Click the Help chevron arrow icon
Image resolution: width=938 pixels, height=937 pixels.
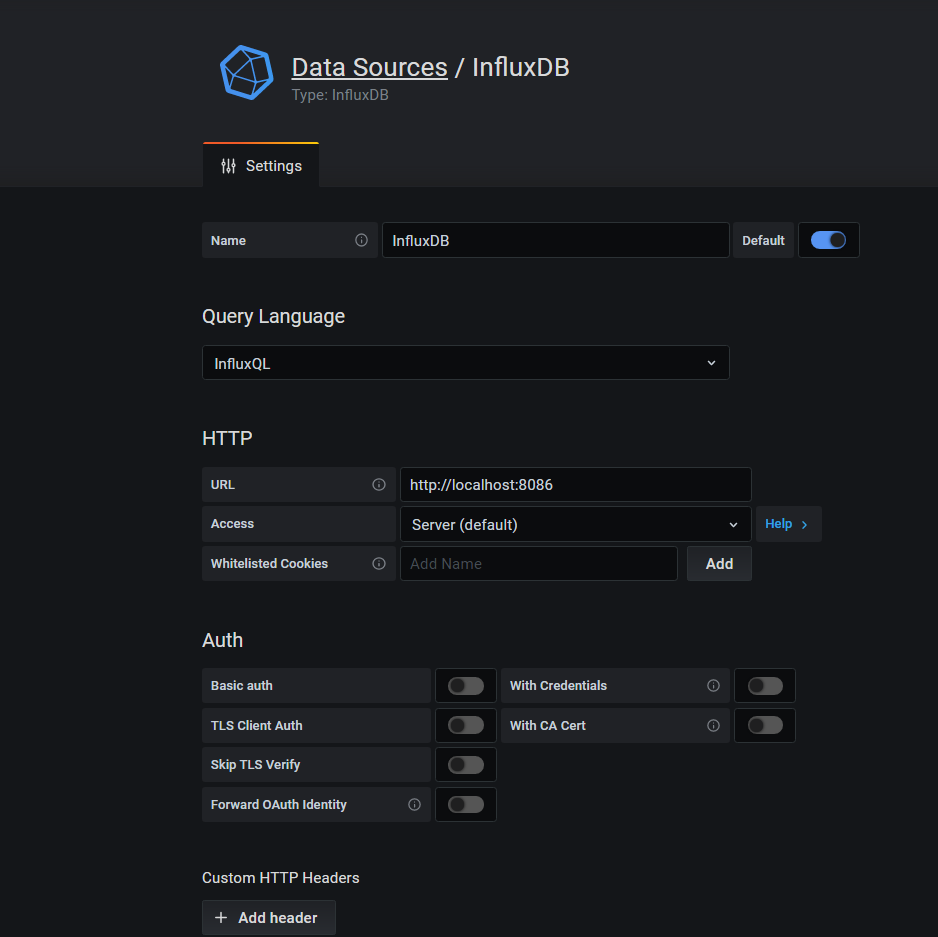coord(805,525)
